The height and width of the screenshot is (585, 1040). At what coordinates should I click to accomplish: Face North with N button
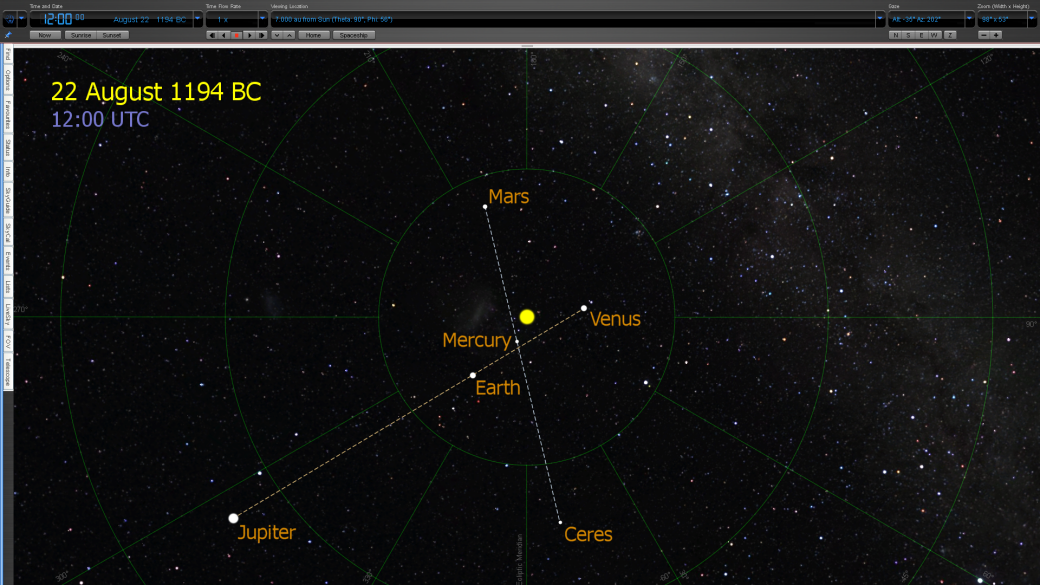point(895,35)
